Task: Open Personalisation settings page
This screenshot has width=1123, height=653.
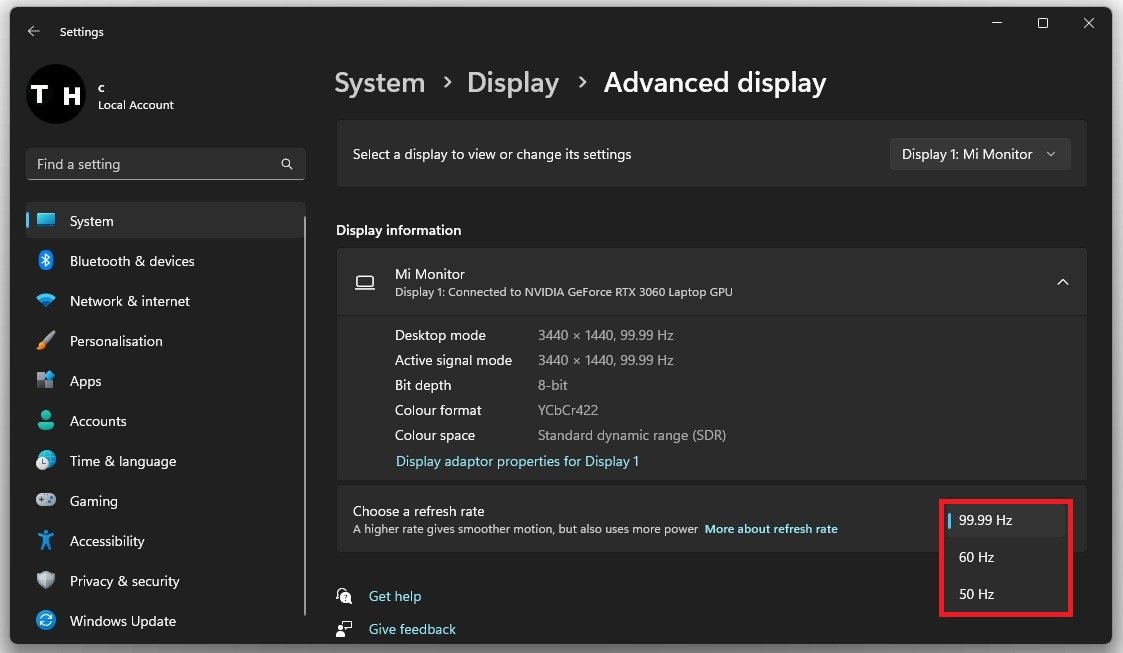Action: click(x=116, y=342)
